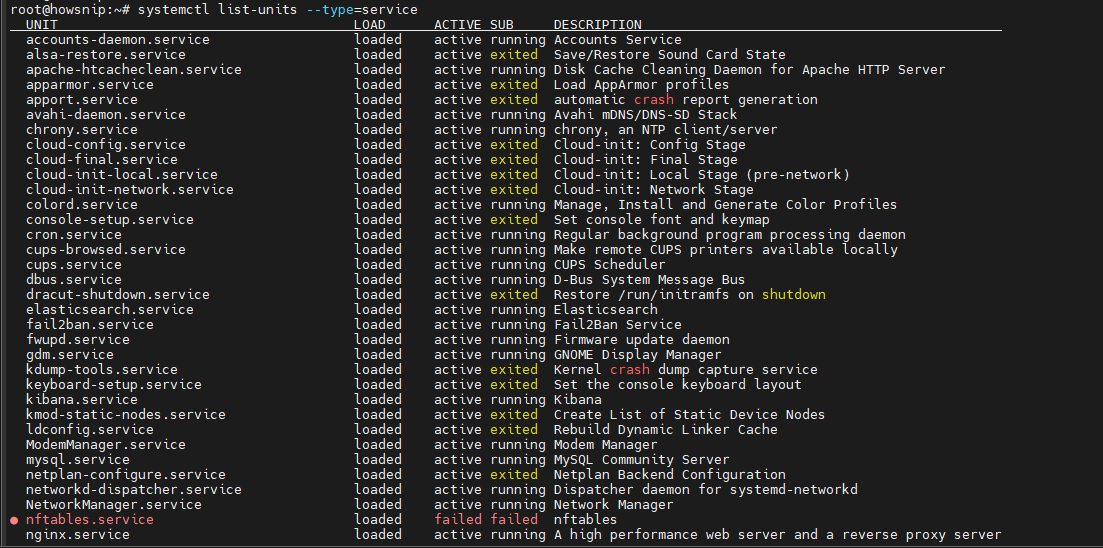Select the alsa-restore.service unit name
The image size is (1103, 548).
click(106, 54)
